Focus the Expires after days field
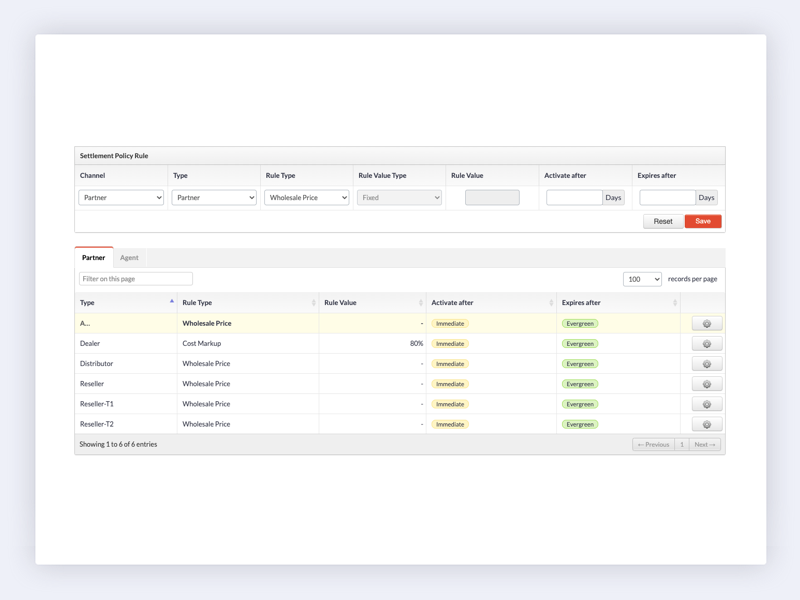This screenshot has width=800, height=600. 667,197
